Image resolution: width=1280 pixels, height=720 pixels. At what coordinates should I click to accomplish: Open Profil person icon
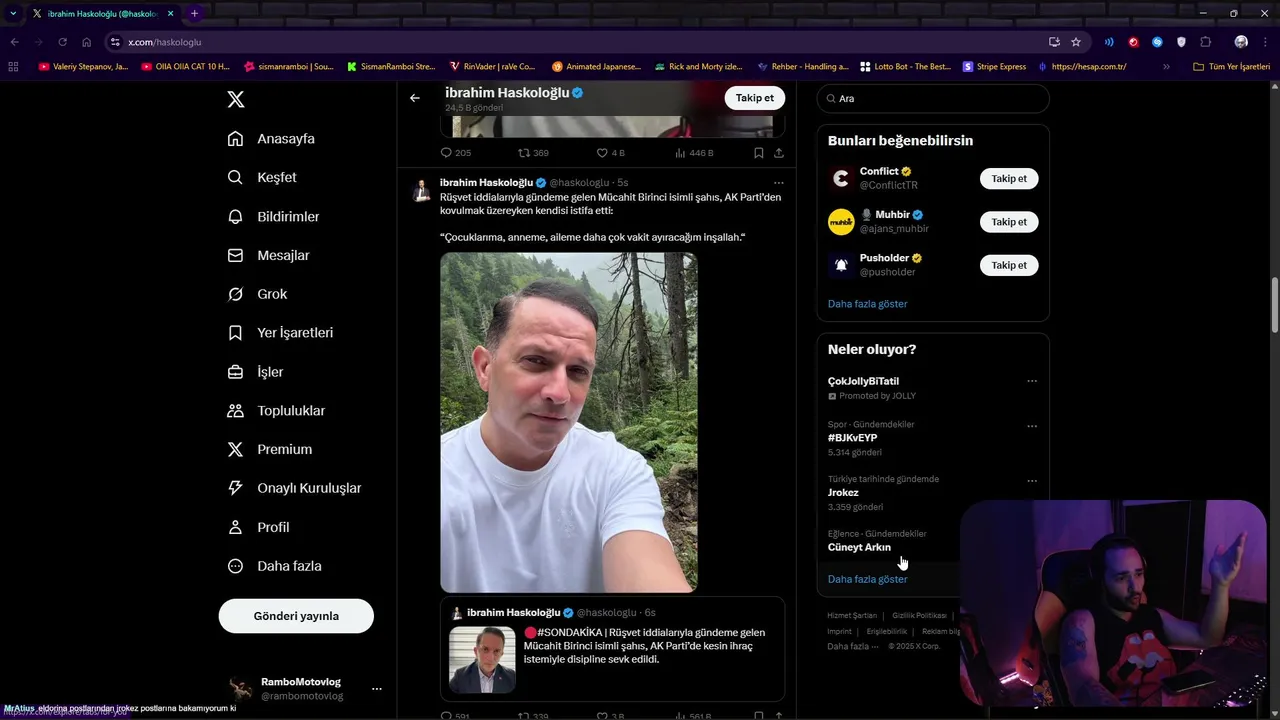pos(235,527)
